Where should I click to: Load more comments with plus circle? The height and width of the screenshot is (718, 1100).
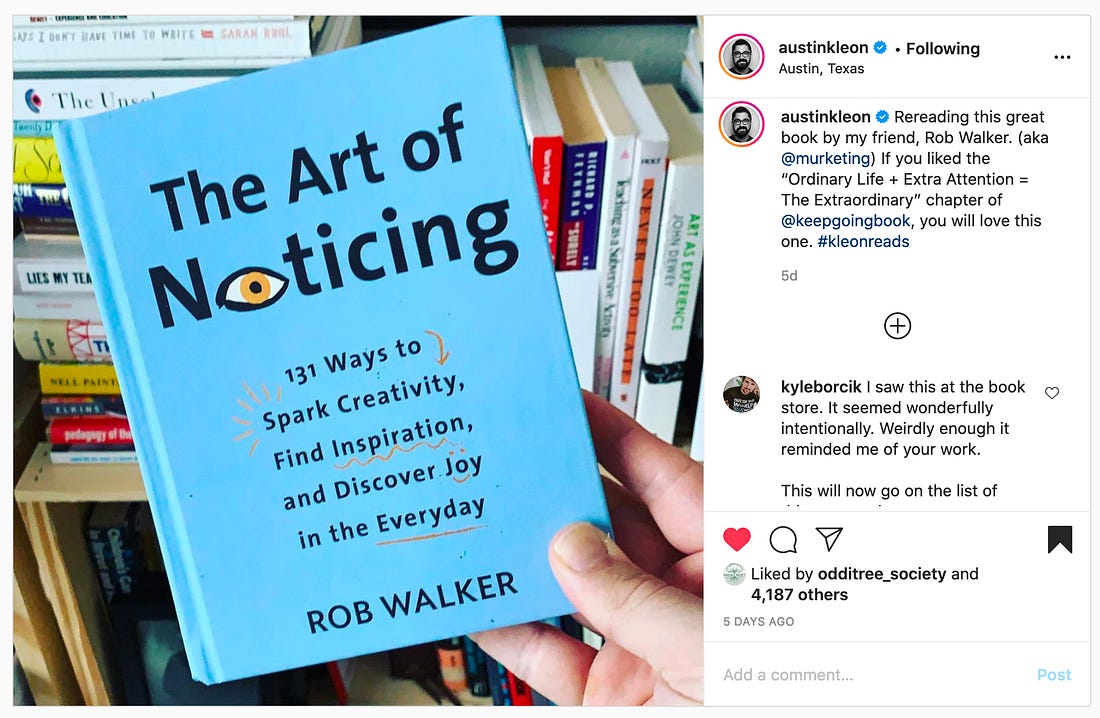897,326
